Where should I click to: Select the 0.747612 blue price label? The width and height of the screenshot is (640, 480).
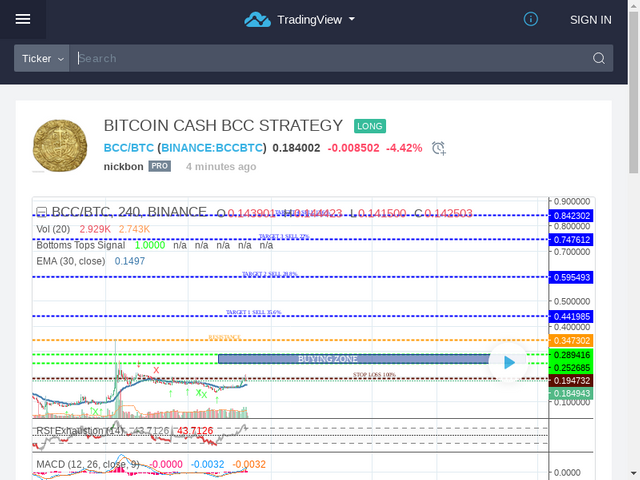point(571,240)
